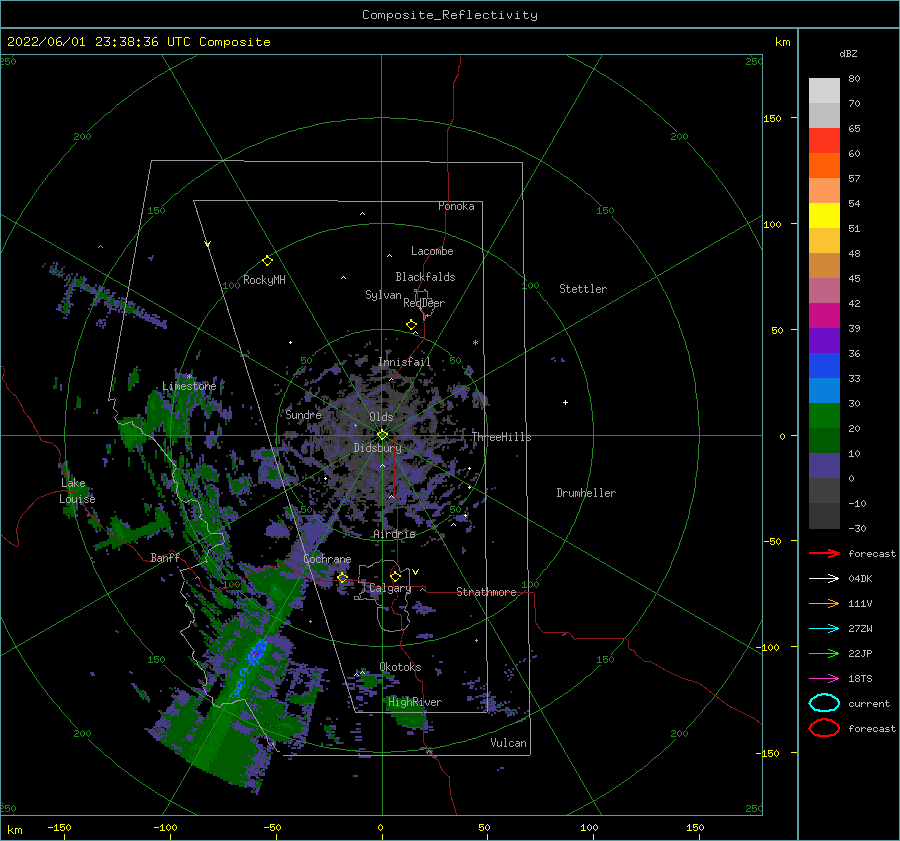Click the Limestone label
Viewport: 900px width, 841px height.
click(189, 386)
